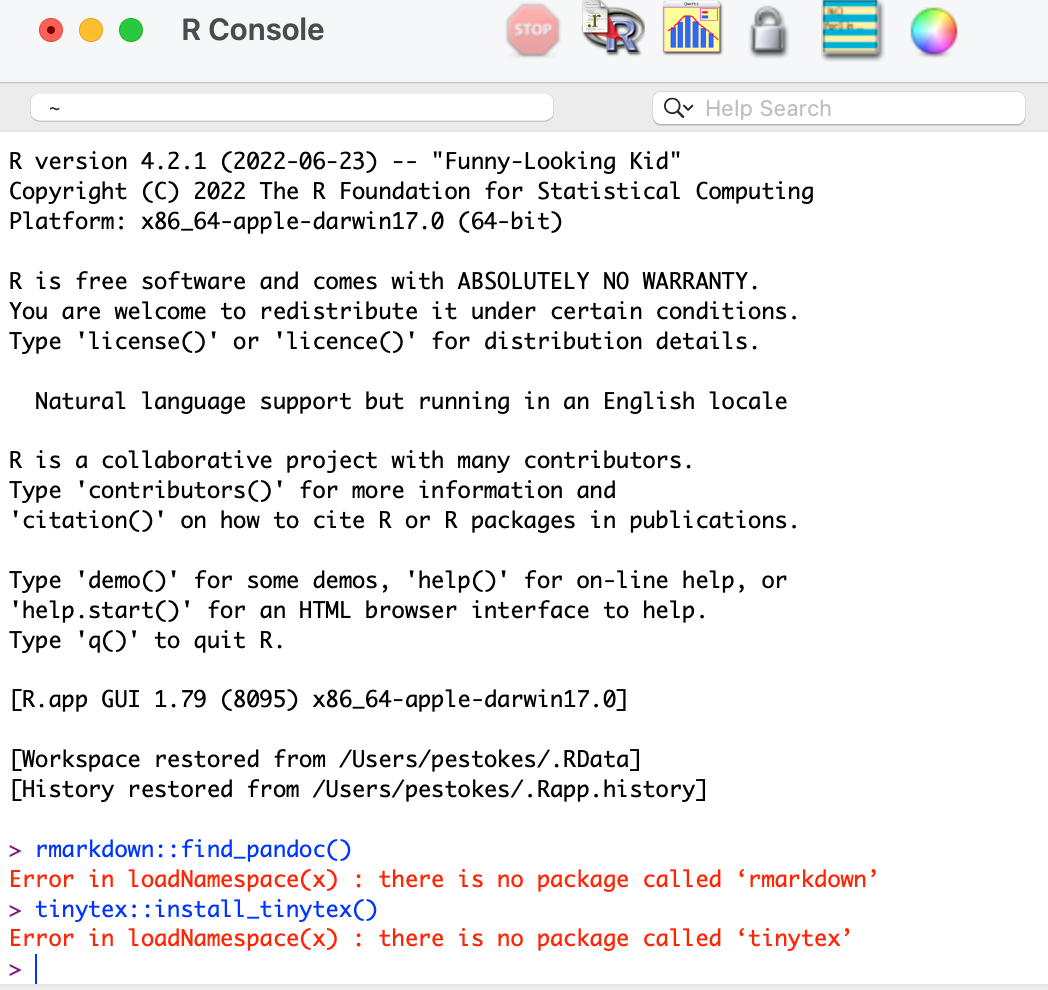This screenshot has height=990, width=1048.
Task: Open the console color wheel settings
Action: tap(934, 31)
